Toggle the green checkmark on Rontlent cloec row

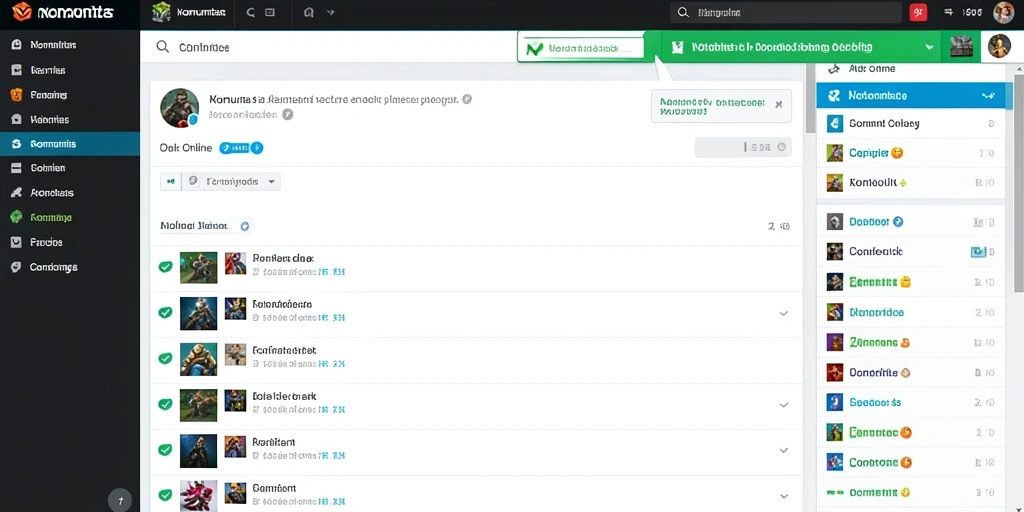[166, 266]
